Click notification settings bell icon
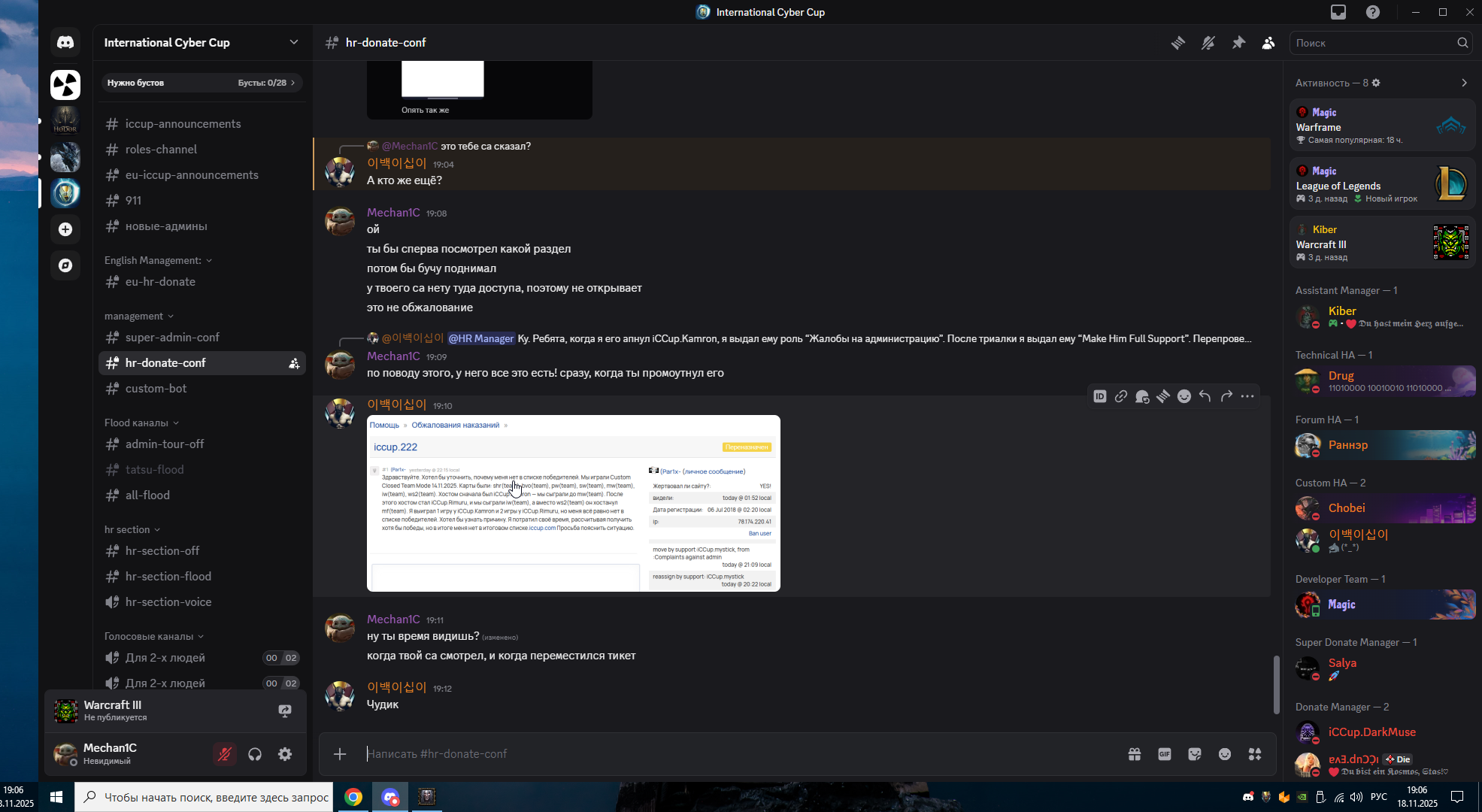The image size is (1482, 812). click(1208, 43)
